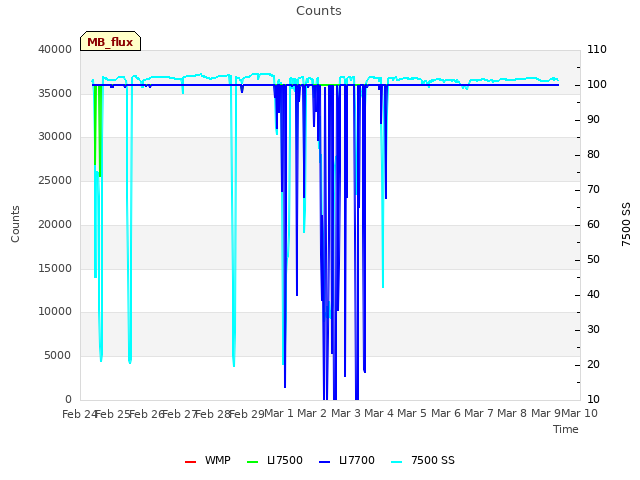Image resolution: width=640 pixels, height=480 pixels.
Task: Click the 70 tick on right axis
Action: (x=593, y=189)
